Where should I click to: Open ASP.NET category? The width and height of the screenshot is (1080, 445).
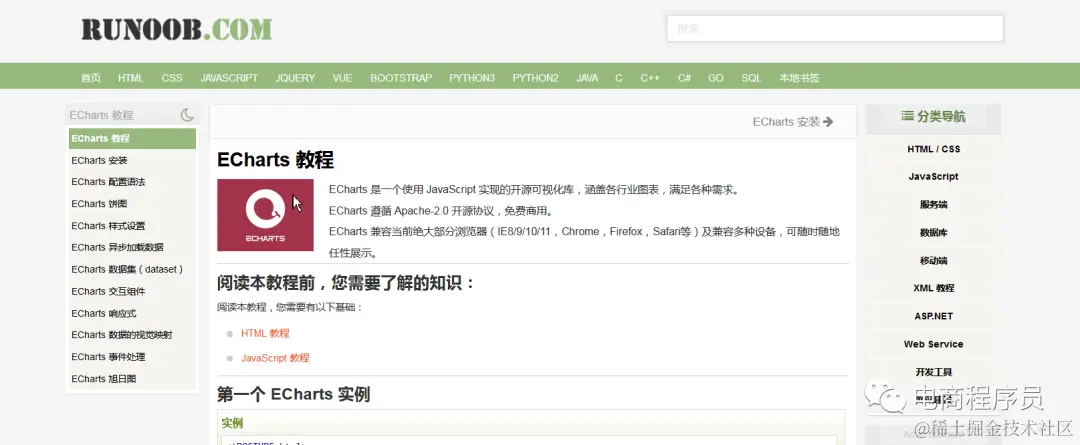(x=933, y=316)
